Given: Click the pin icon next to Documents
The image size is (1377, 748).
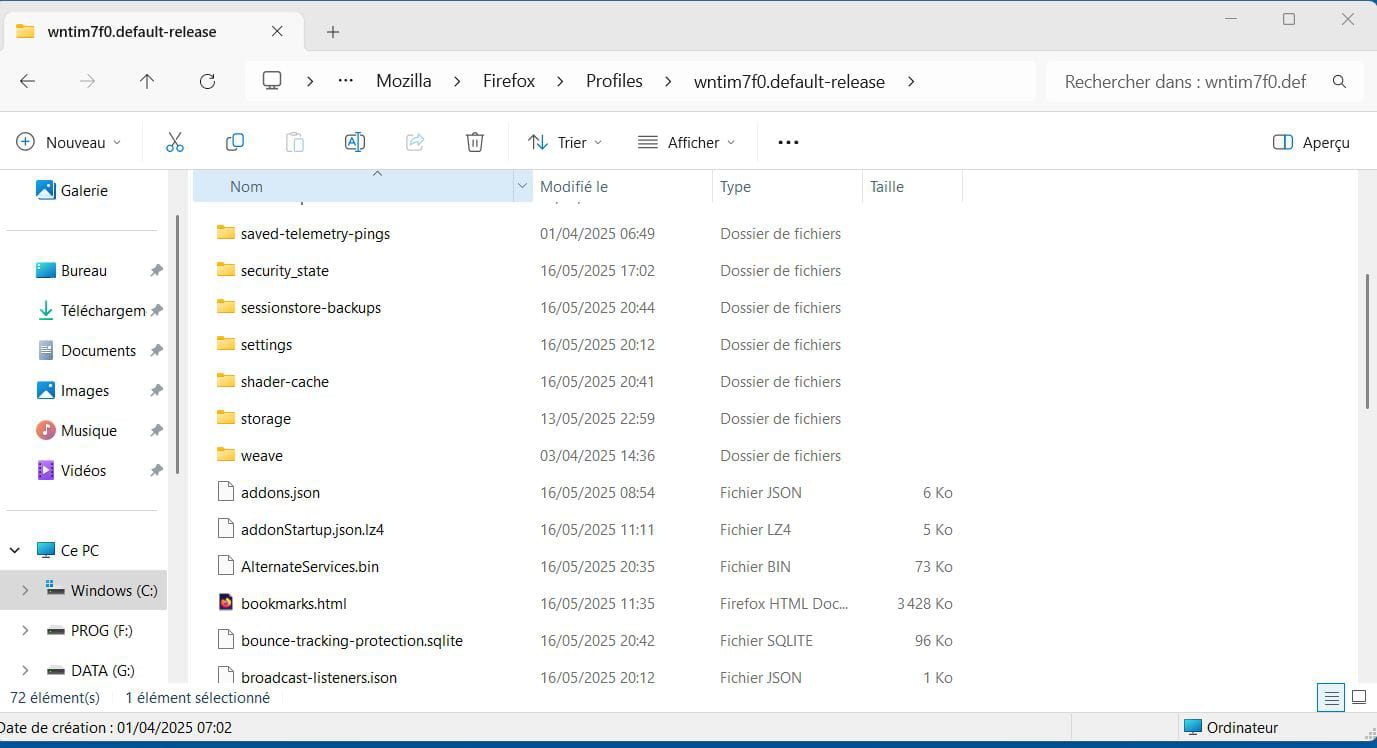Looking at the screenshot, I should 156,350.
